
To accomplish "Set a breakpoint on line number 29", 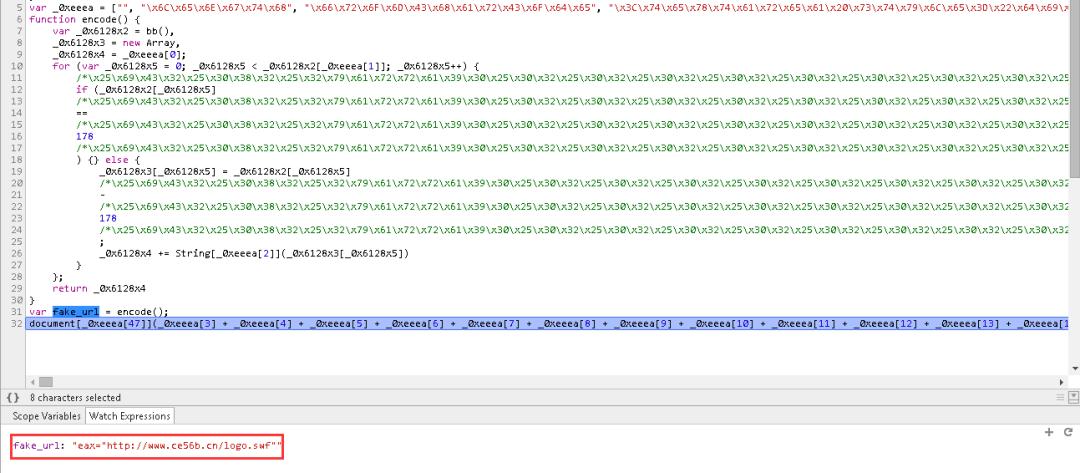I will (18, 288).
